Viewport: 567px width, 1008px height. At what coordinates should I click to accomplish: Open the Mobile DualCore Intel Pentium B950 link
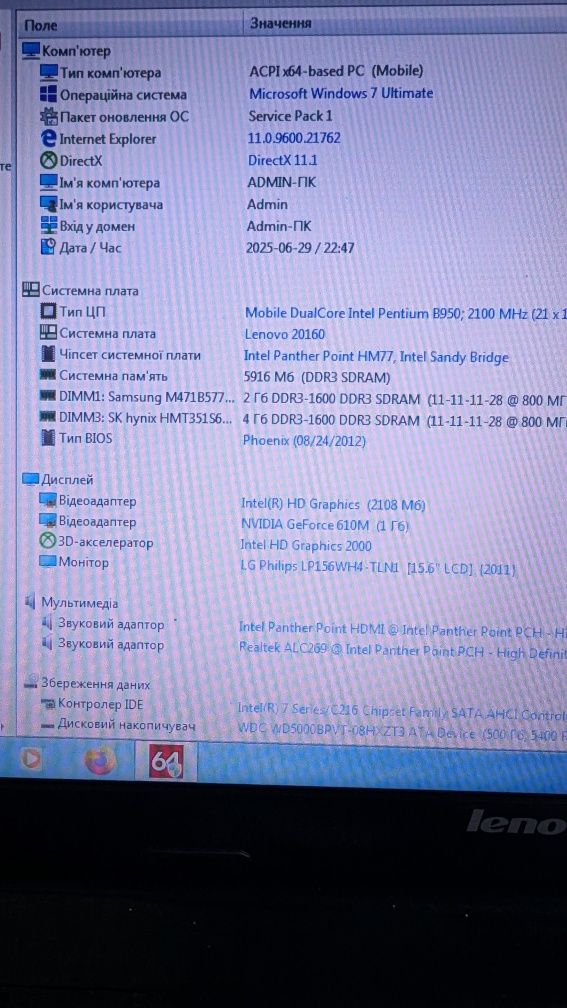point(406,314)
